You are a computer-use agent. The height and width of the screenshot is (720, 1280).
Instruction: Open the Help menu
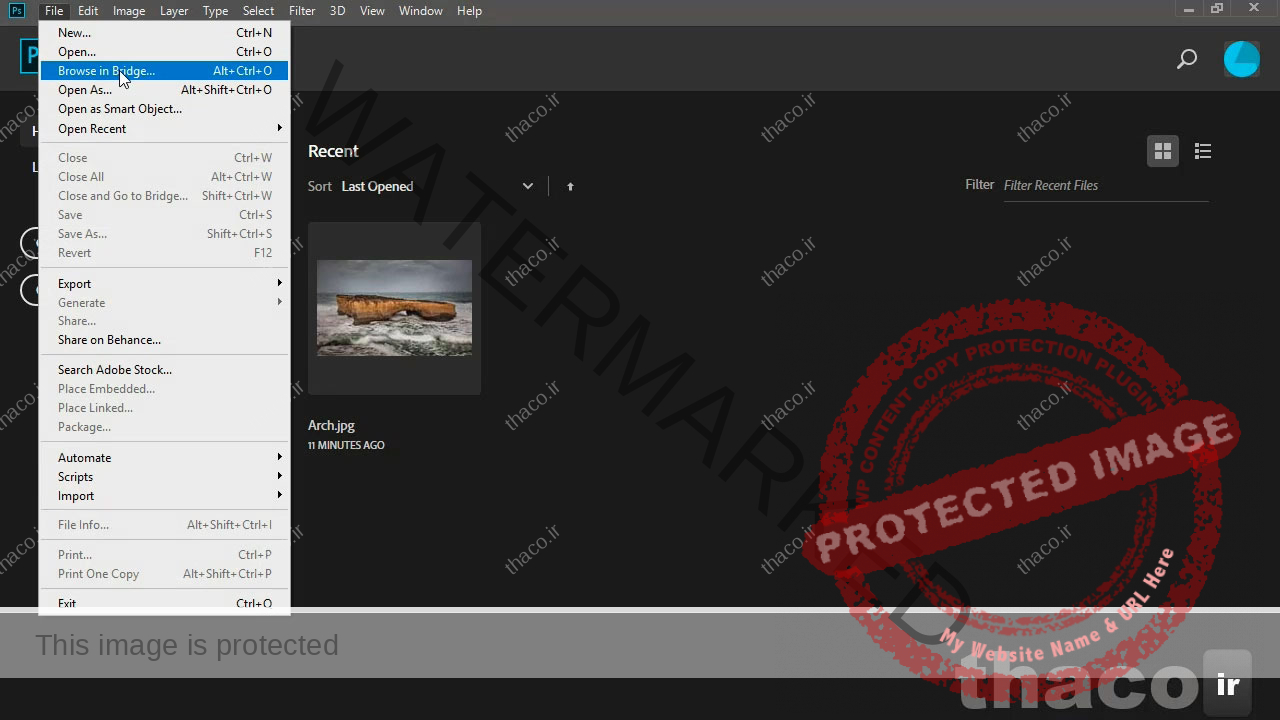coord(469,10)
